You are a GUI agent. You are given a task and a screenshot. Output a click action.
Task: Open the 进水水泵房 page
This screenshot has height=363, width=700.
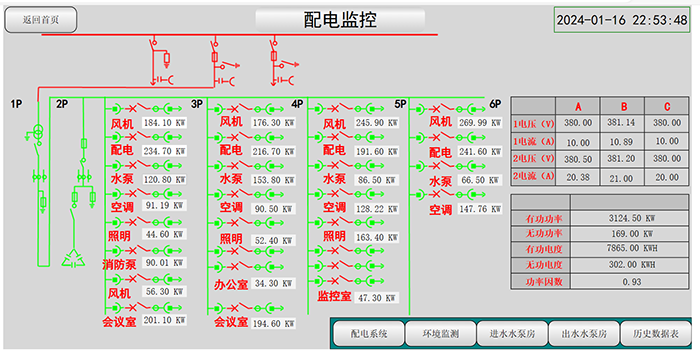pyautogui.click(x=512, y=334)
